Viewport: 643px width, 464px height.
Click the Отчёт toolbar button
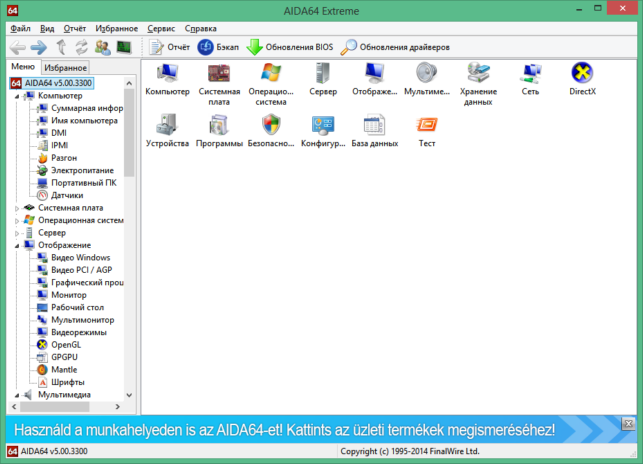[x=169, y=48]
